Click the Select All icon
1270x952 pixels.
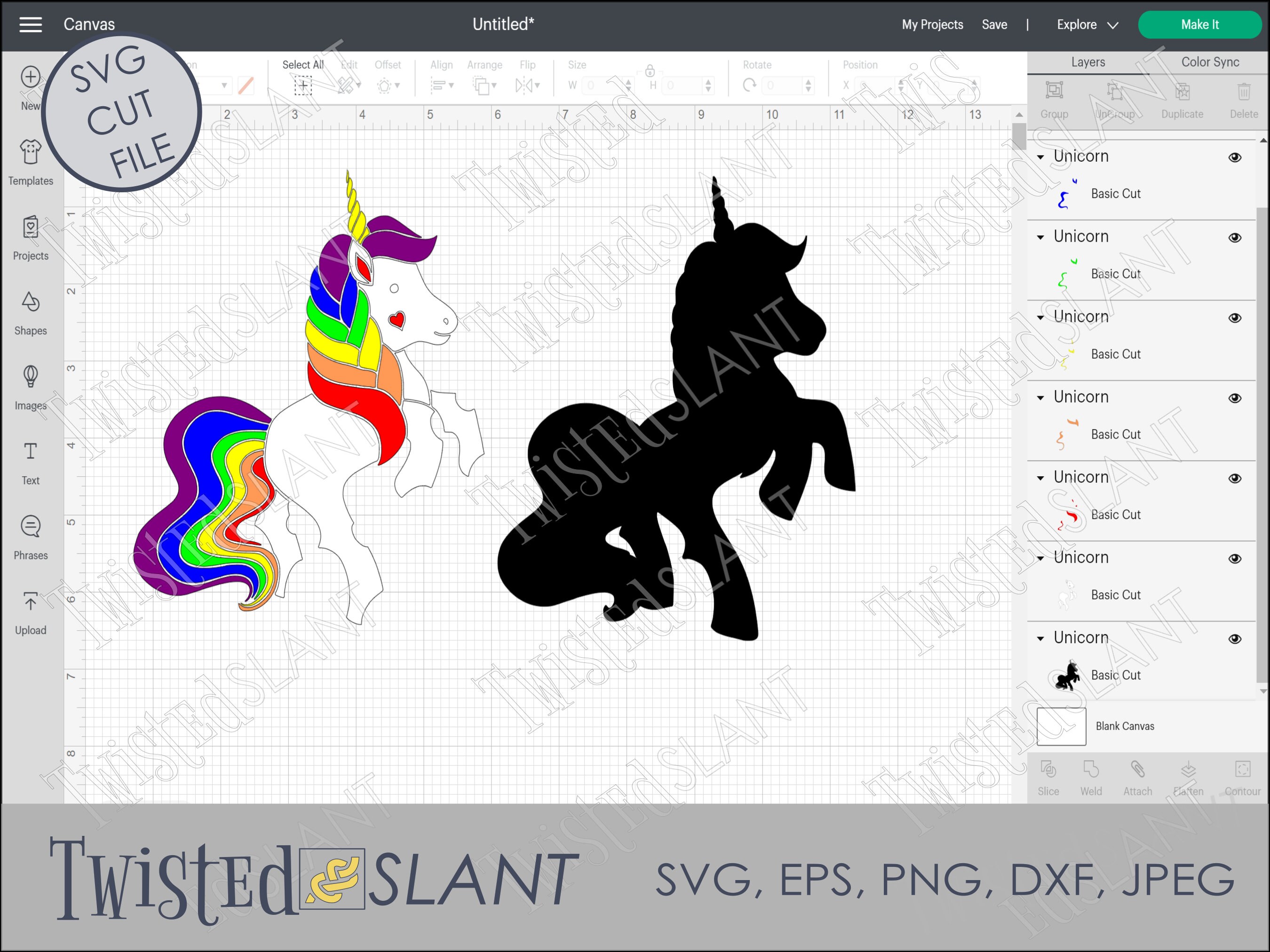tap(302, 86)
